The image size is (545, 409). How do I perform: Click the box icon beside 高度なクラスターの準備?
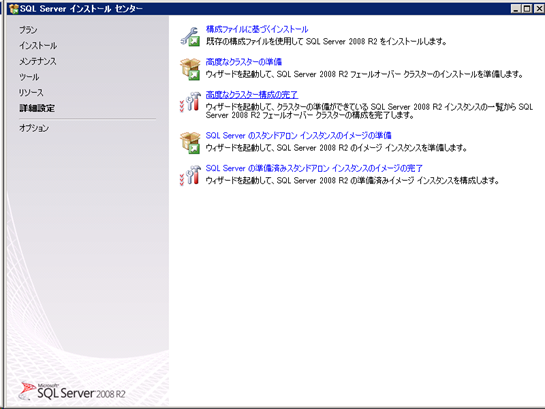(190, 69)
